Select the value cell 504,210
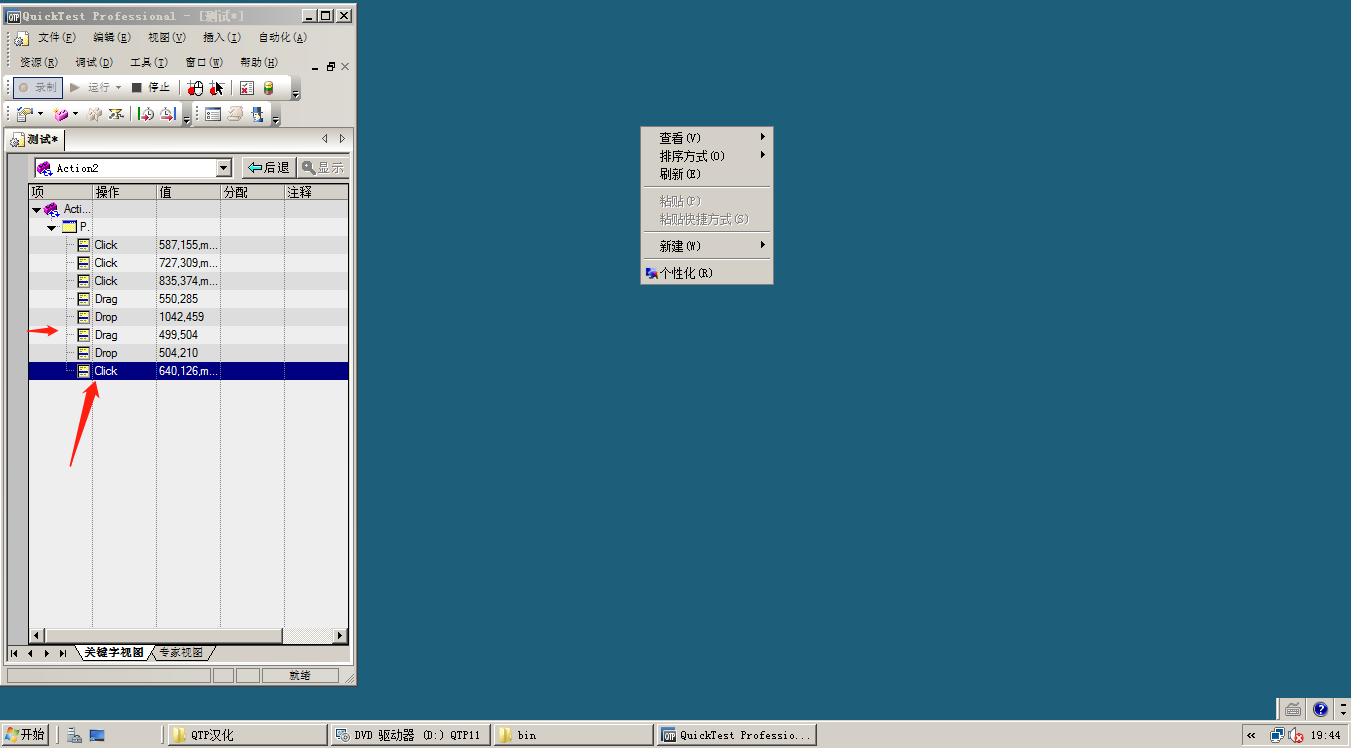Viewport: 1351px width, 748px height. (x=188, y=353)
